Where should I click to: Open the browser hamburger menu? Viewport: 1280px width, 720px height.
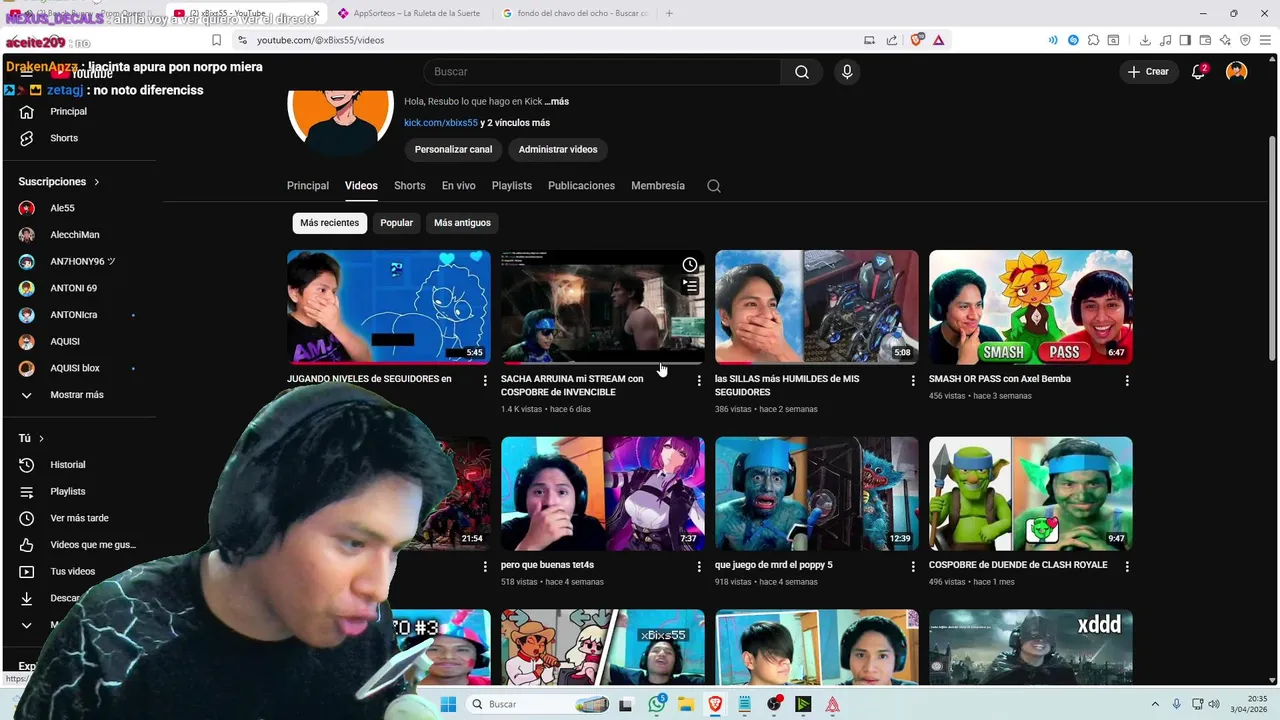coord(1265,40)
